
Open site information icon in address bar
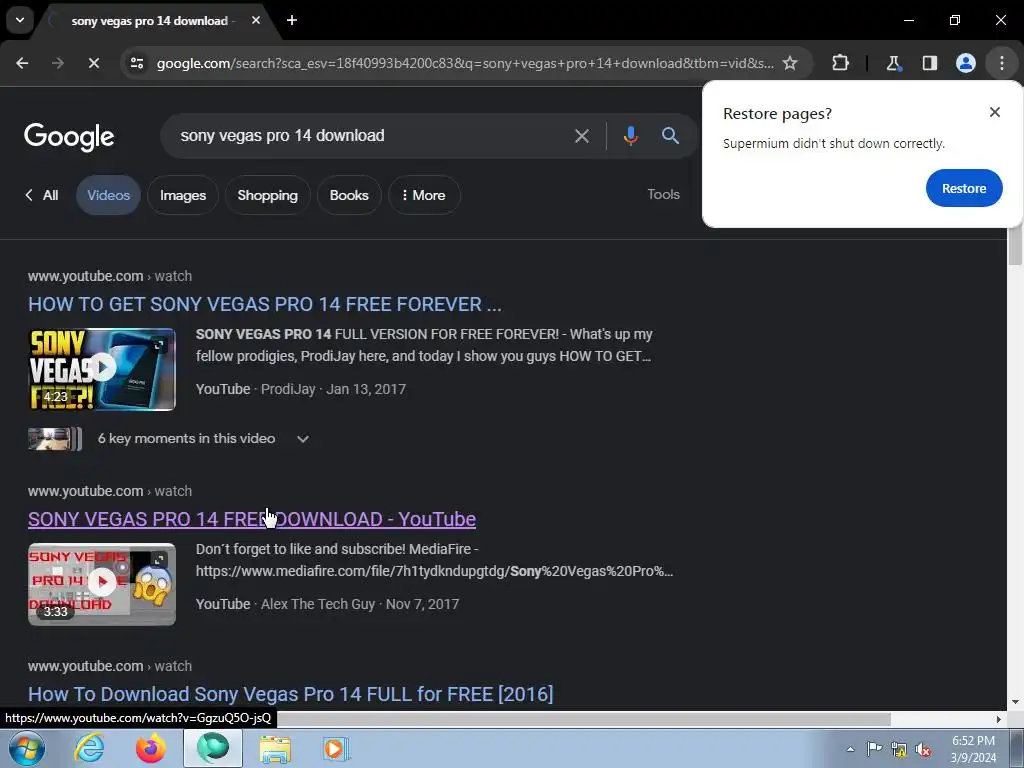coord(137,63)
